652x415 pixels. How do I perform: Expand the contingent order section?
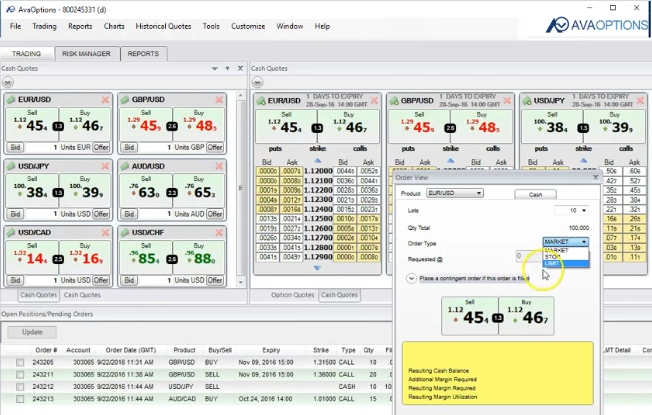click(x=411, y=279)
